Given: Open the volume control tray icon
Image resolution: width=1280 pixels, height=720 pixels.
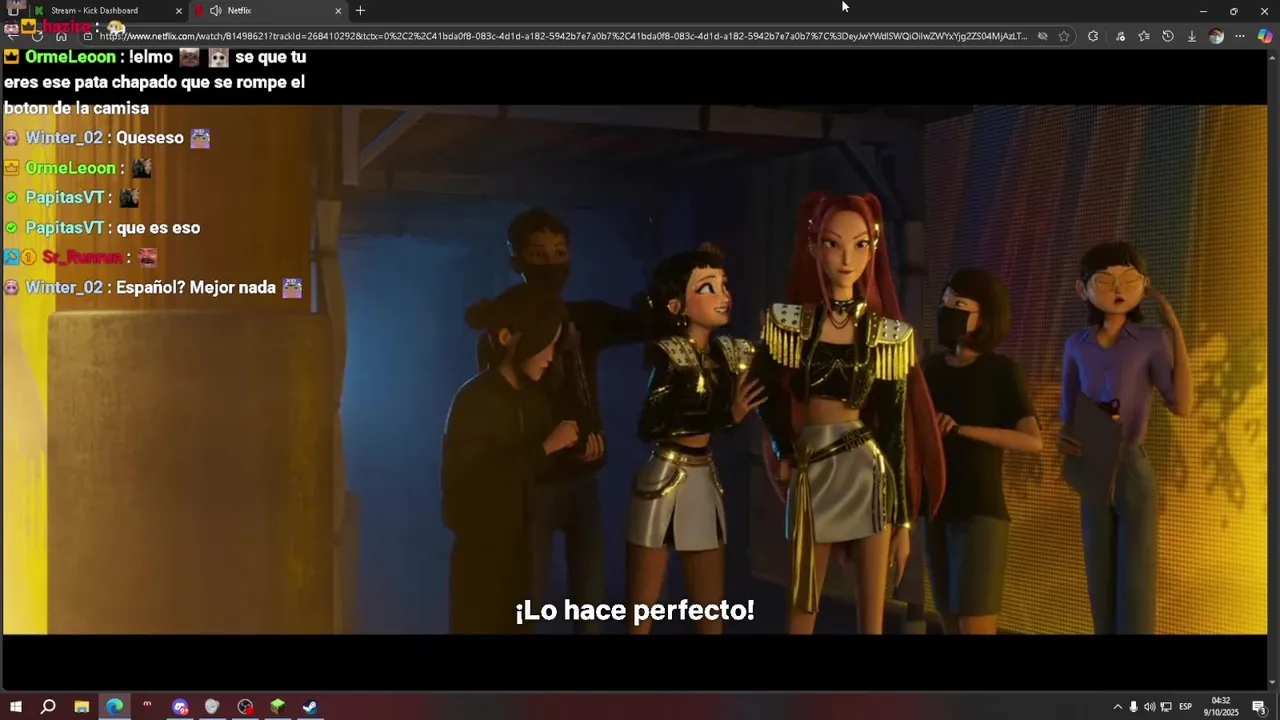Looking at the screenshot, I should click(1149, 707).
